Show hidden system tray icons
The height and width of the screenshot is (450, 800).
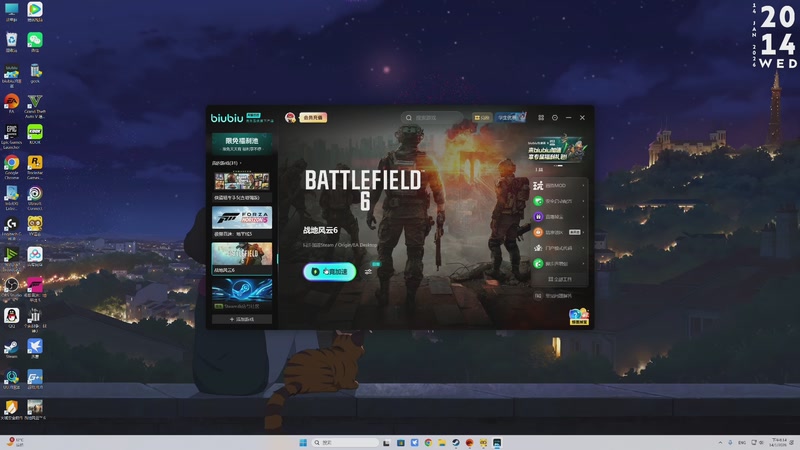720,442
